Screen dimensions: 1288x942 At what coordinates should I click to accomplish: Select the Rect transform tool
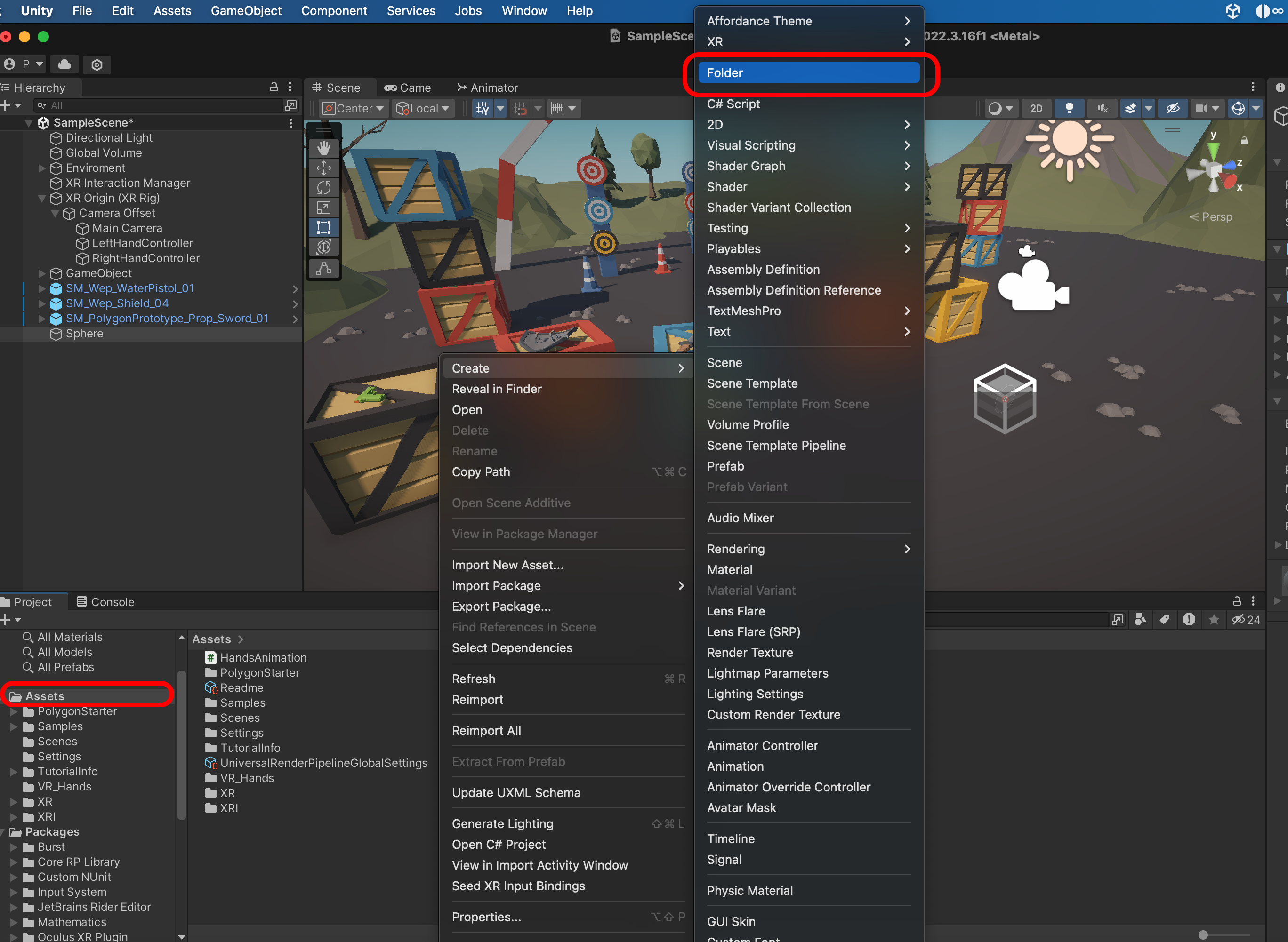(x=323, y=228)
